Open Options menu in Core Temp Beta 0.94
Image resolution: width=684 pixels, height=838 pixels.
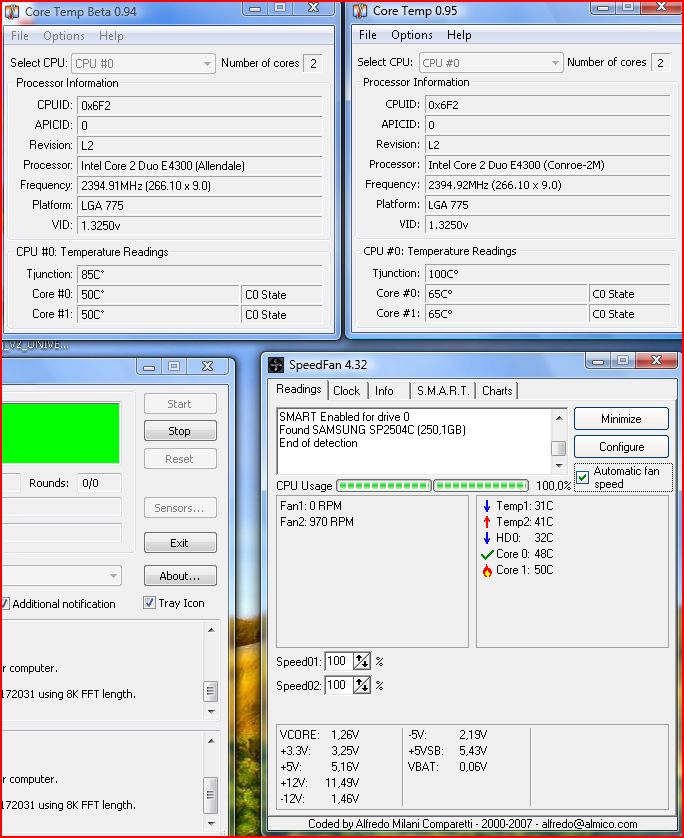[x=64, y=36]
